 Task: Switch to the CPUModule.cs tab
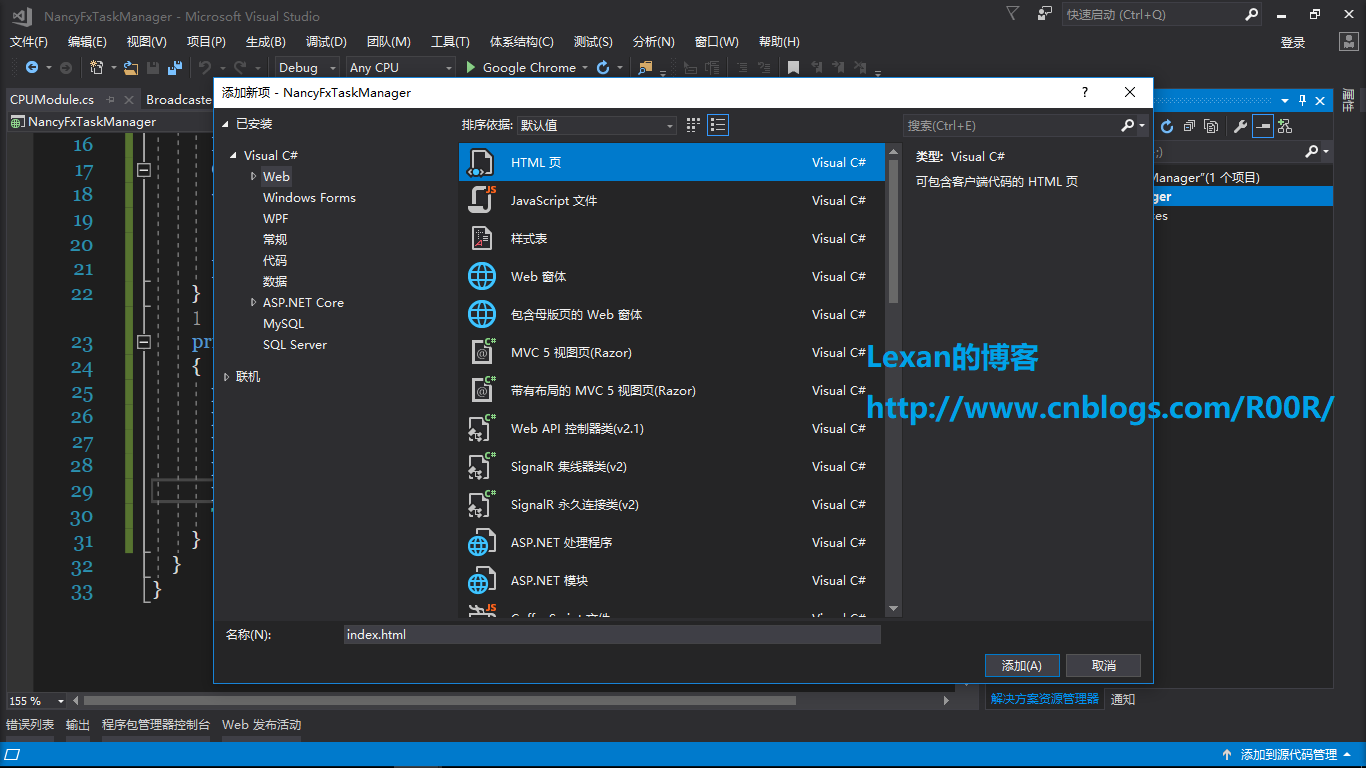[x=52, y=99]
